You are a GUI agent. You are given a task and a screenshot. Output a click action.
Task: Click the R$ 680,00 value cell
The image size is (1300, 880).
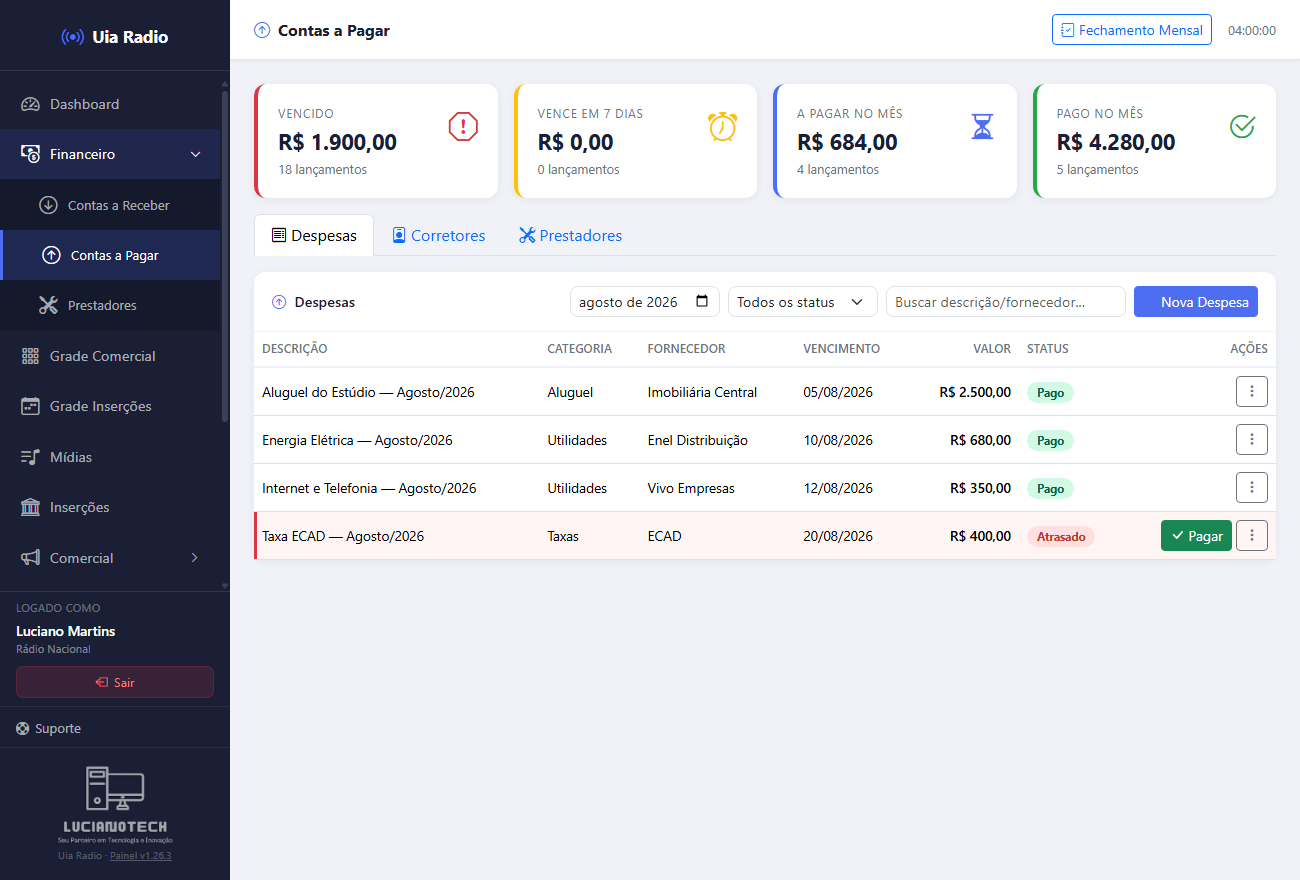pos(980,440)
